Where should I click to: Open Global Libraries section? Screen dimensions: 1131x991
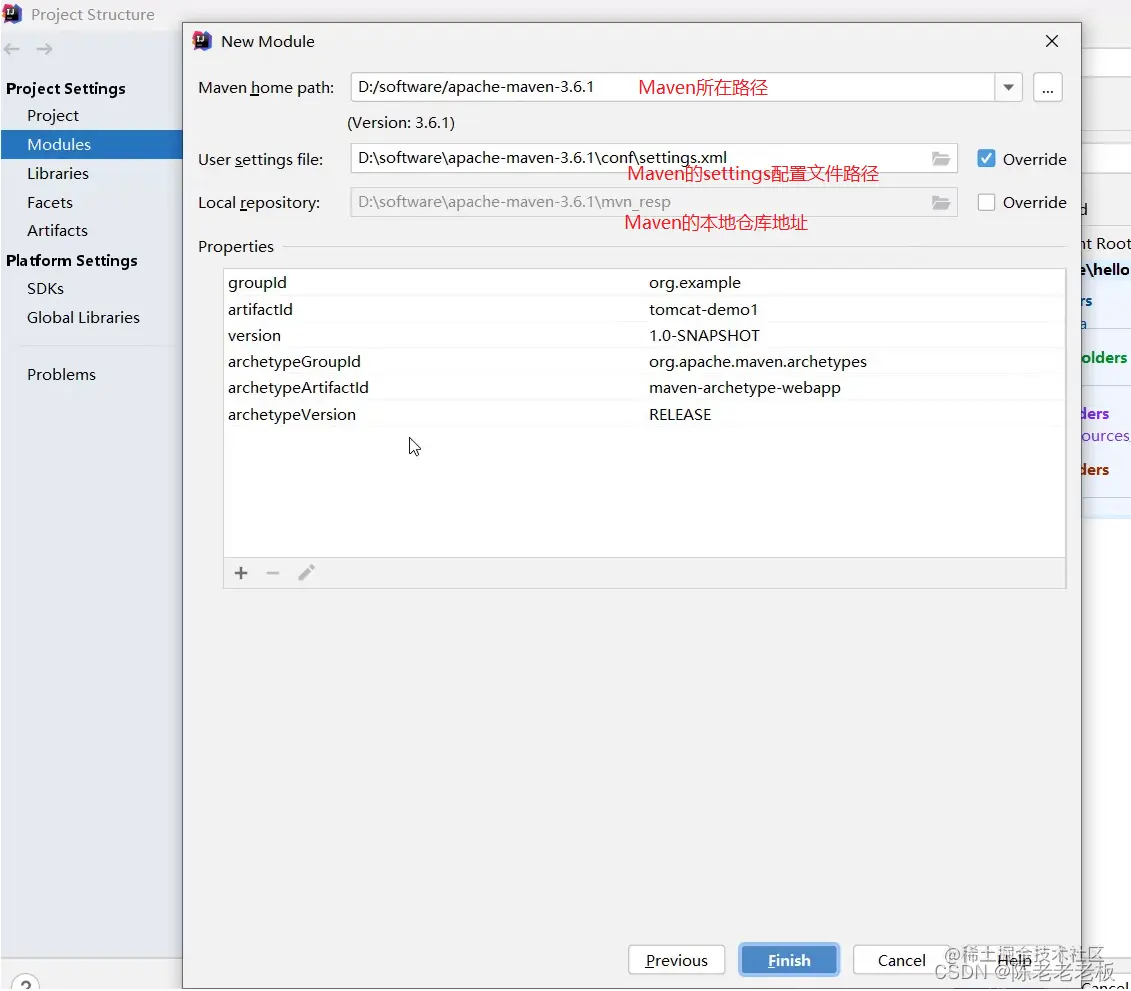(x=83, y=317)
